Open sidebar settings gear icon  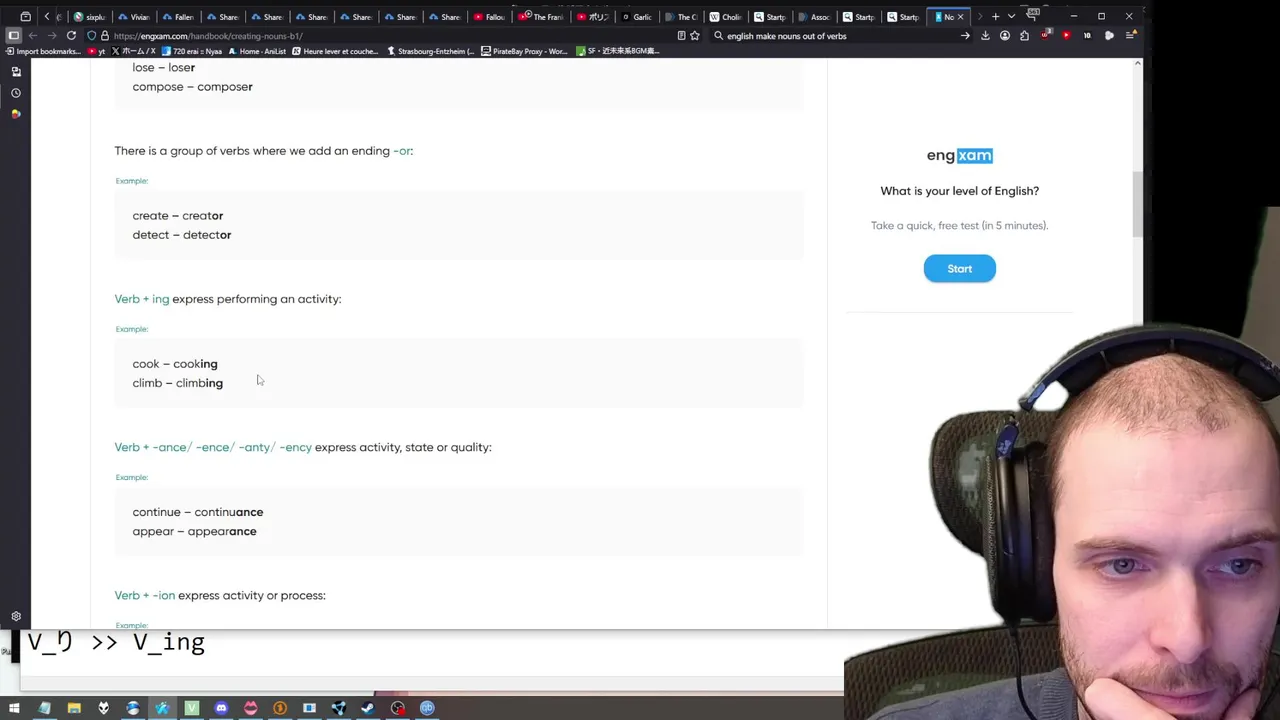click(15, 617)
